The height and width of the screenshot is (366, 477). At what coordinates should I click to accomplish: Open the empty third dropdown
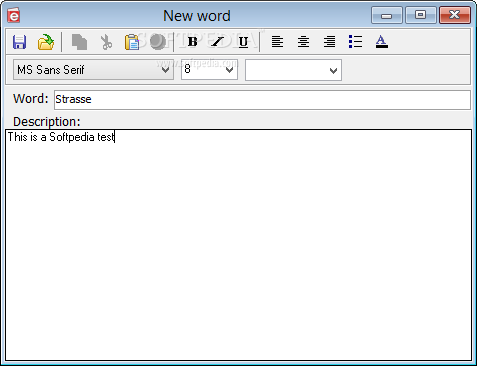point(293,70)
